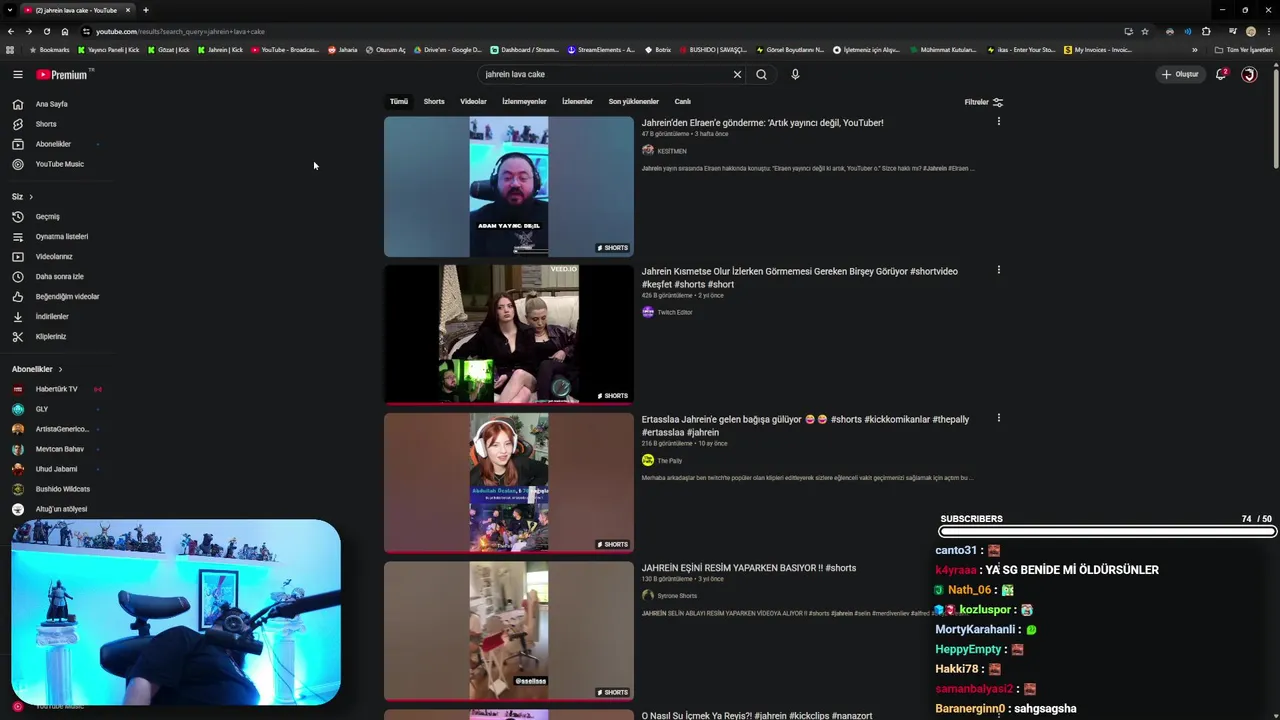Open the Filtreler filter panel
Viewport: 1280px width, 720px height.
(984, 102)
